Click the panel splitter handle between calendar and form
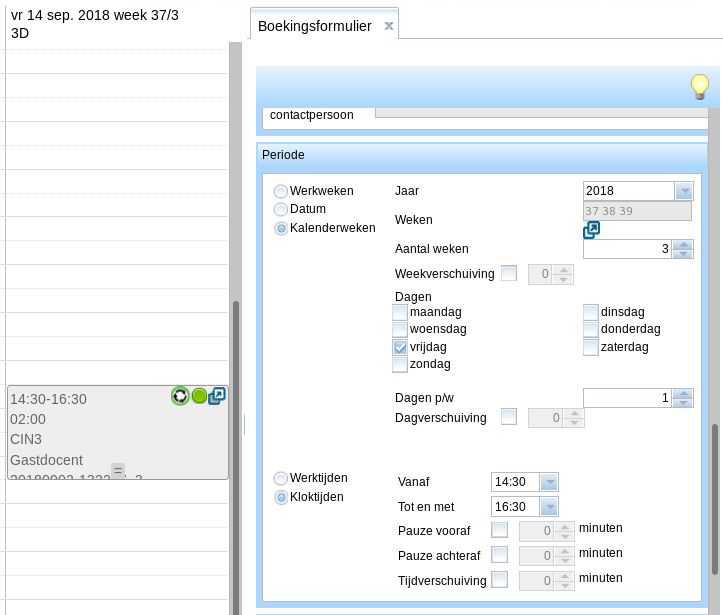The width and height of the screenshot is (723, 615). tap(244, 424)
